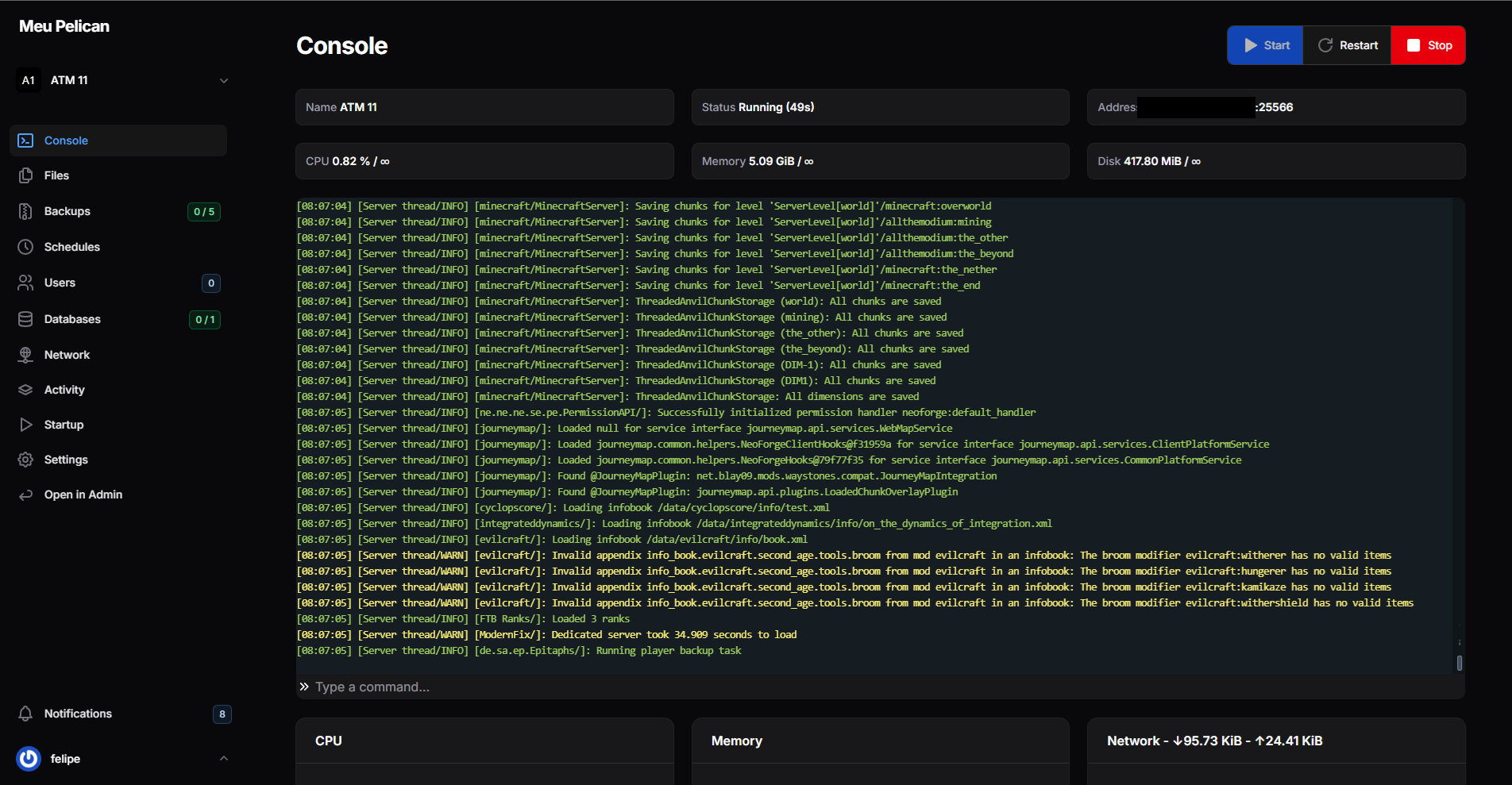
Task: Click the felipe user avatar icon
Action: point(29,759)
